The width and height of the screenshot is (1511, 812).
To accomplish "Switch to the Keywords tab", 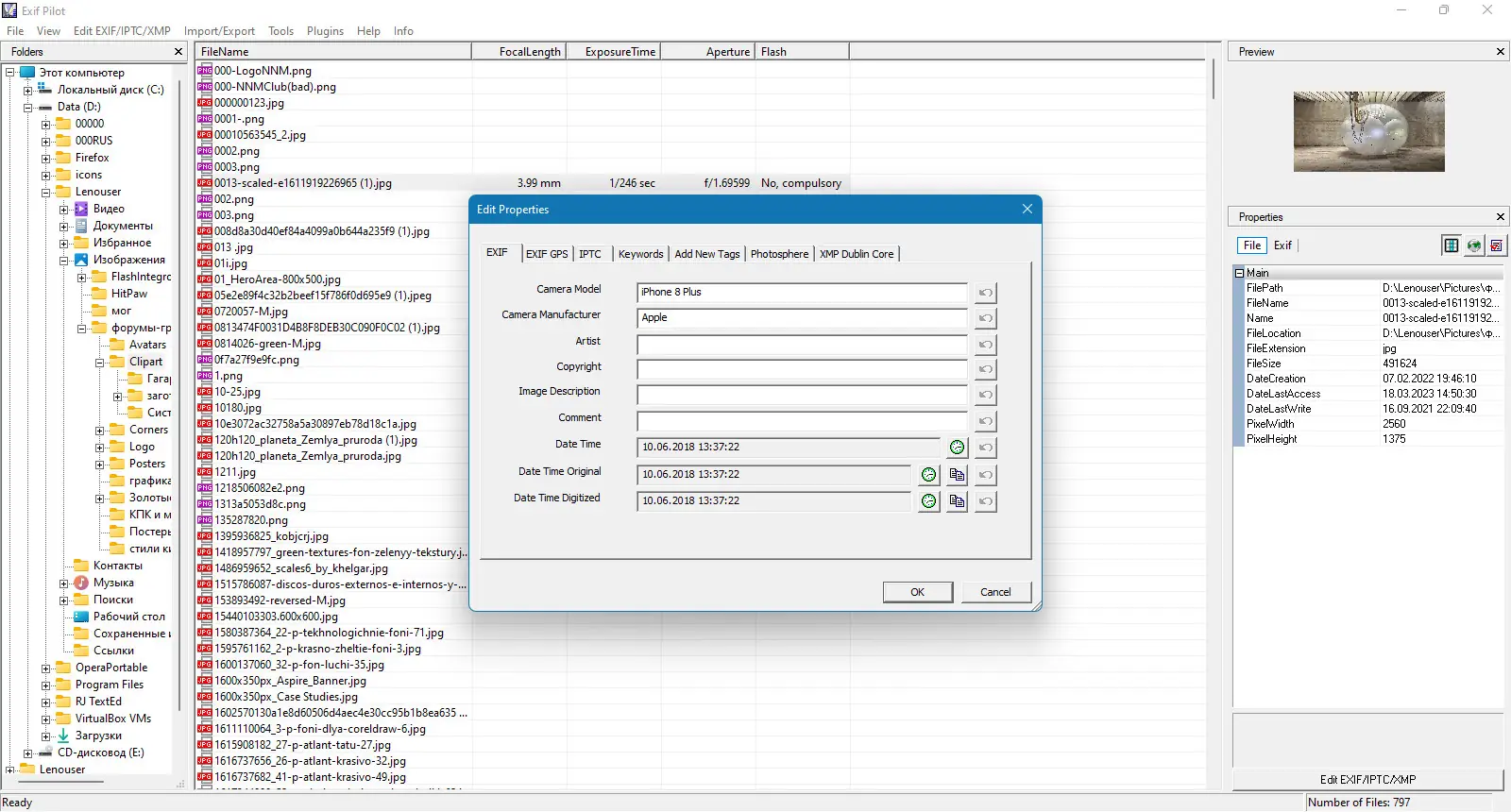I will (640, 254).
